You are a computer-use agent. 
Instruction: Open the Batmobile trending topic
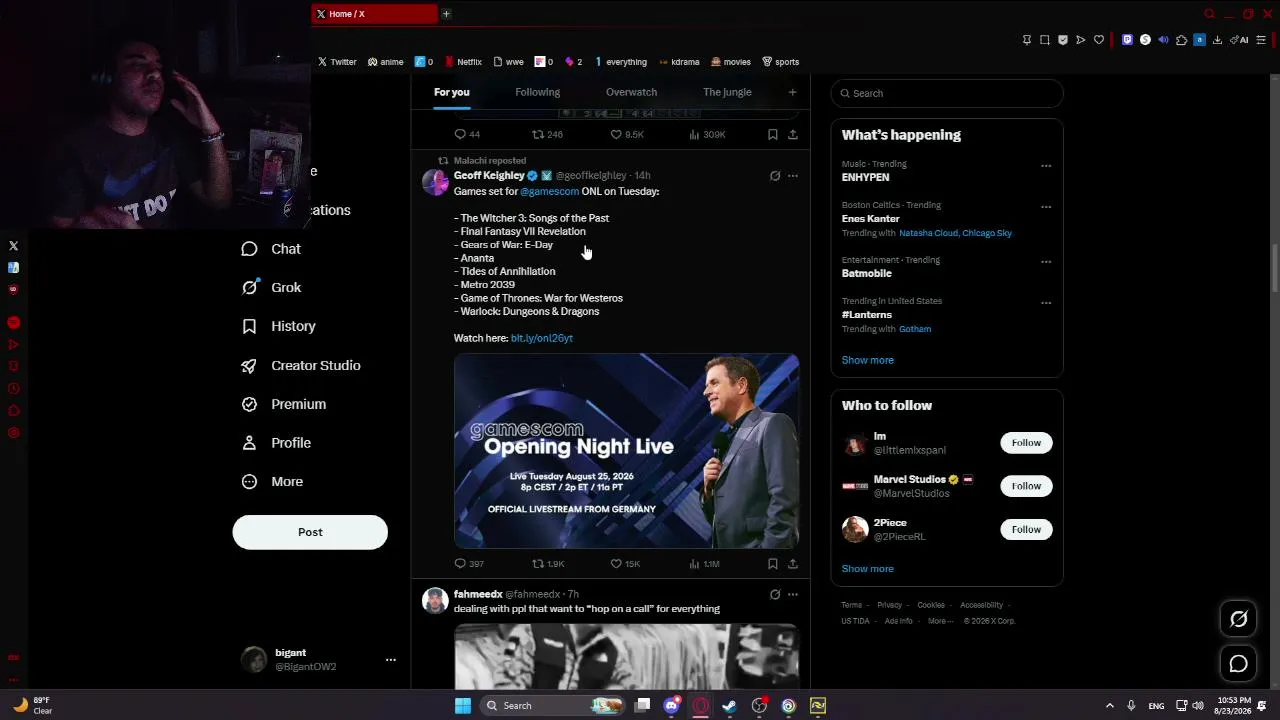tap(866, 273)
